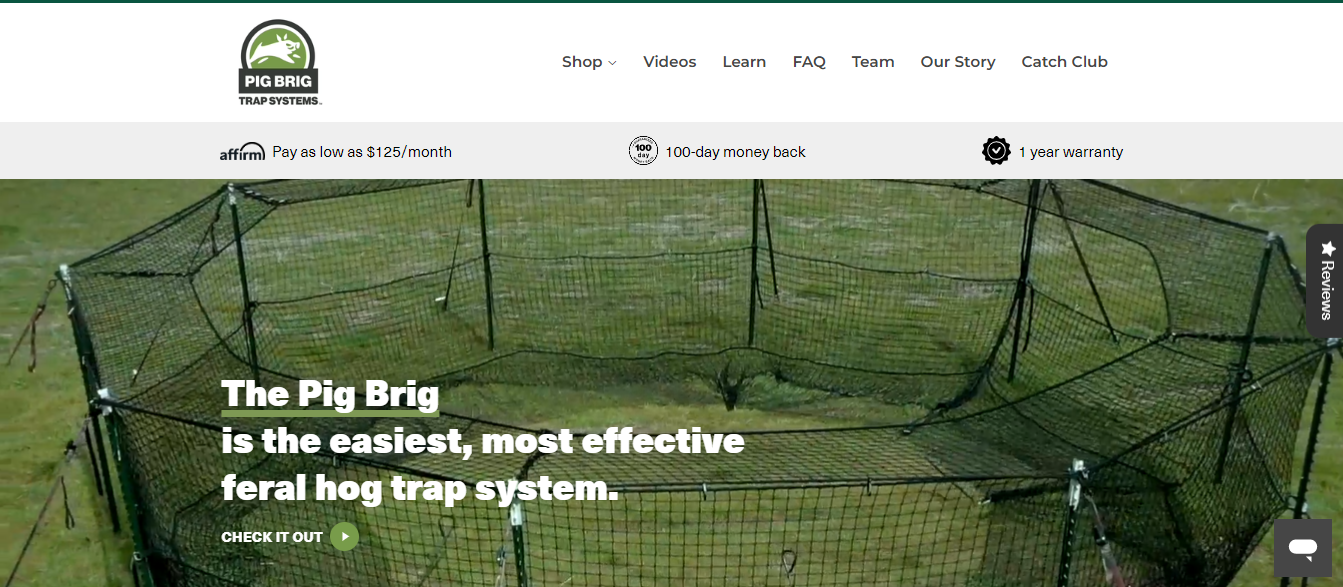Go to Catch Club
This screenshot has width=1343, height=587.
coord(1064,62)
